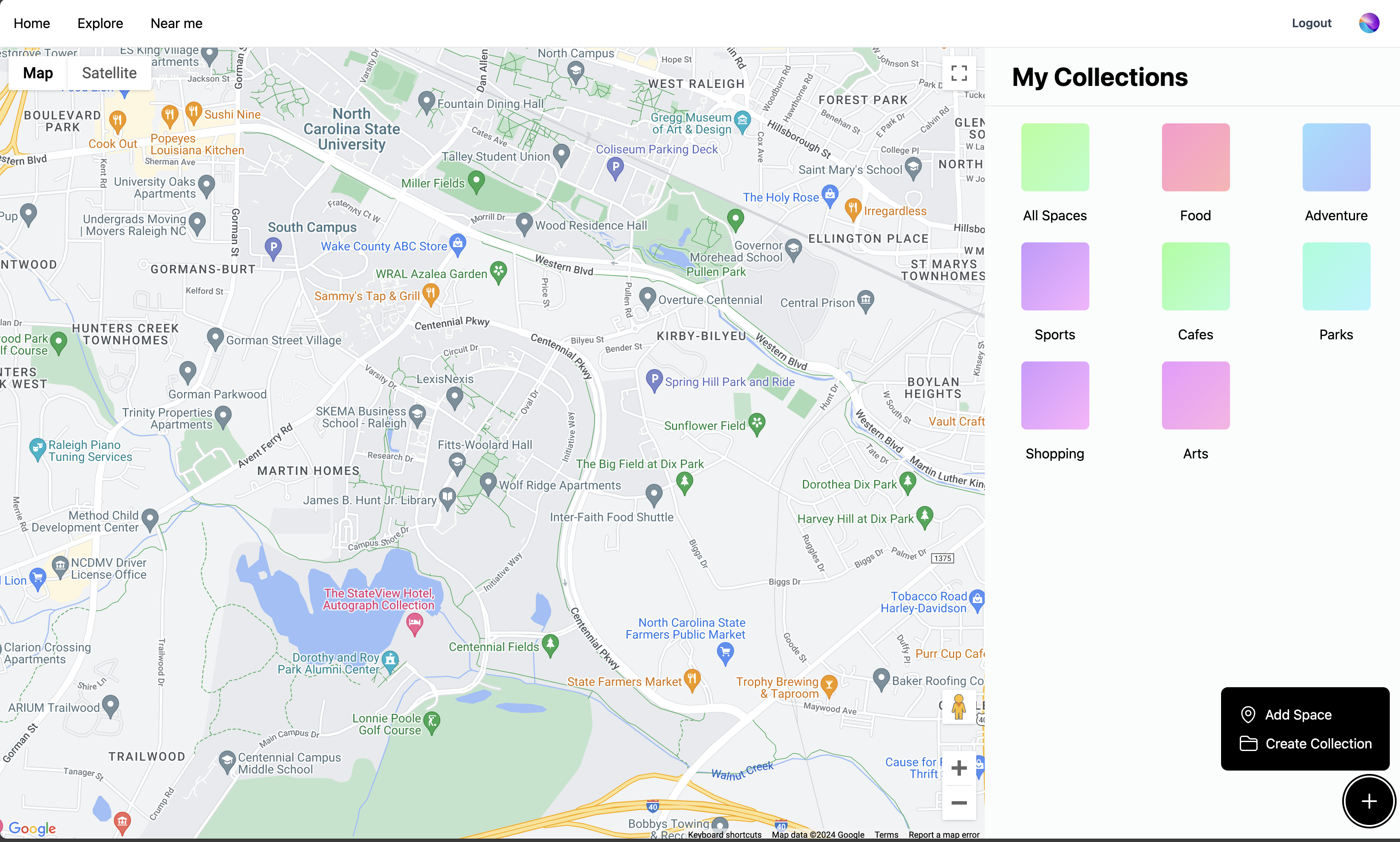Screen dimensions: 1400x842
Task: Zoom in on the map
Action: pos(959,768)
